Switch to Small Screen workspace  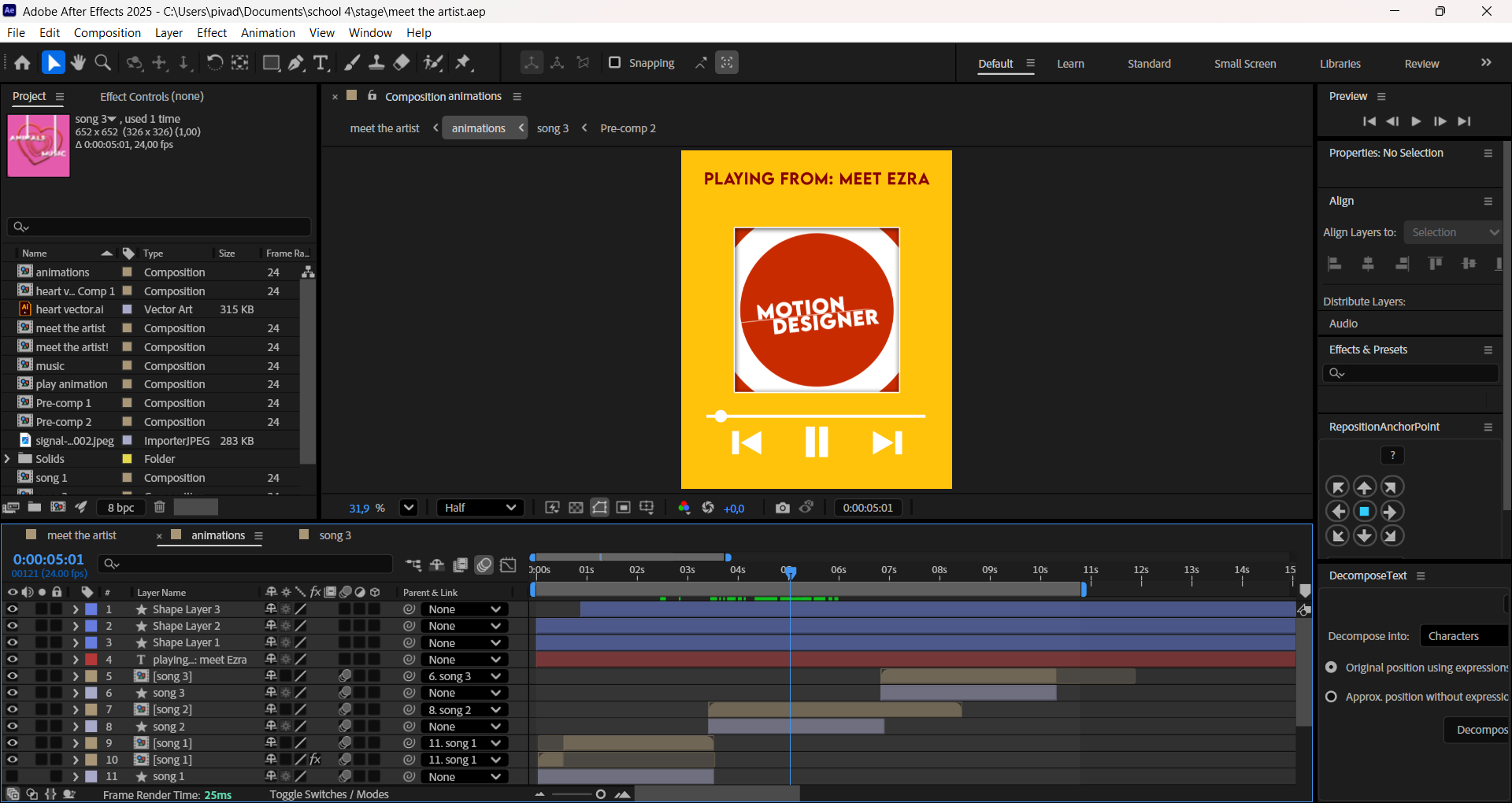pos(1245,64)
